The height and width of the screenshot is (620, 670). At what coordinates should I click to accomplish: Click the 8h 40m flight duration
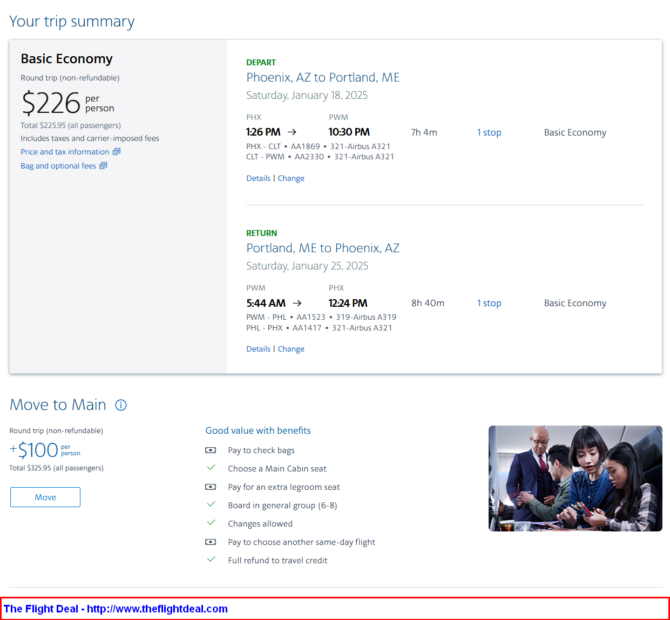click(428, 303)
